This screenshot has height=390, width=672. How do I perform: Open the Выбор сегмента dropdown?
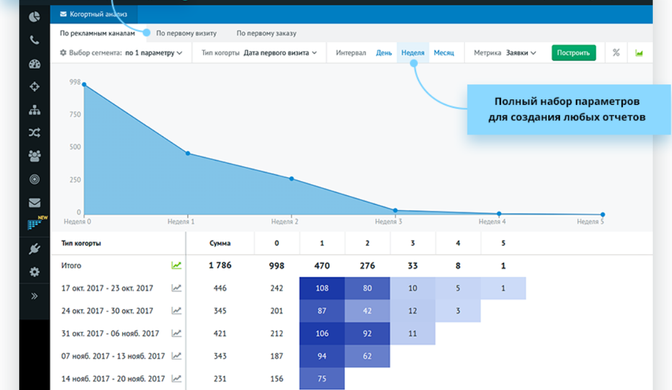[x=121, y=53]
